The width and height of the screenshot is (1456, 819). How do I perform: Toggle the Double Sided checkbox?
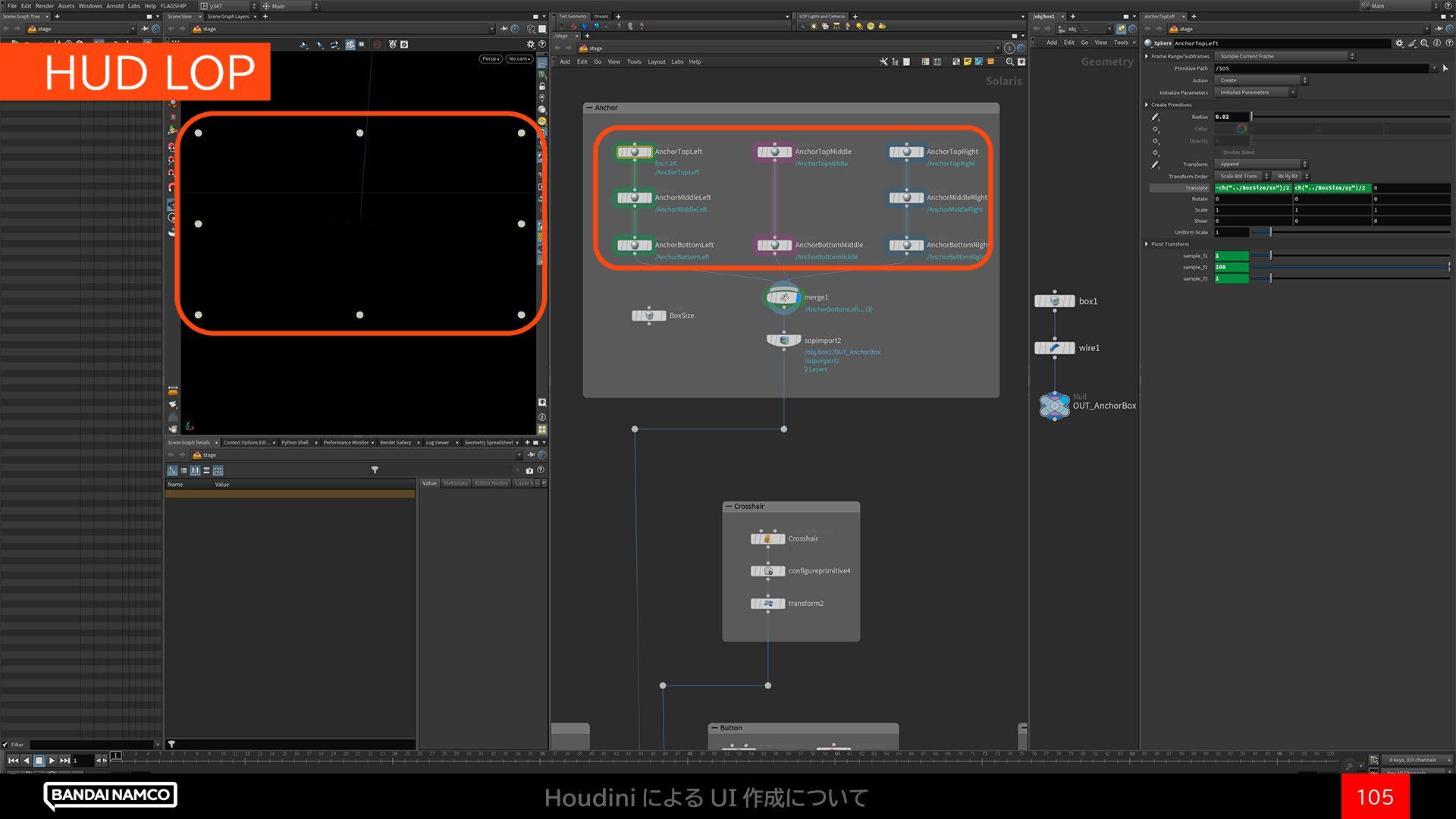coord(1218,152)
